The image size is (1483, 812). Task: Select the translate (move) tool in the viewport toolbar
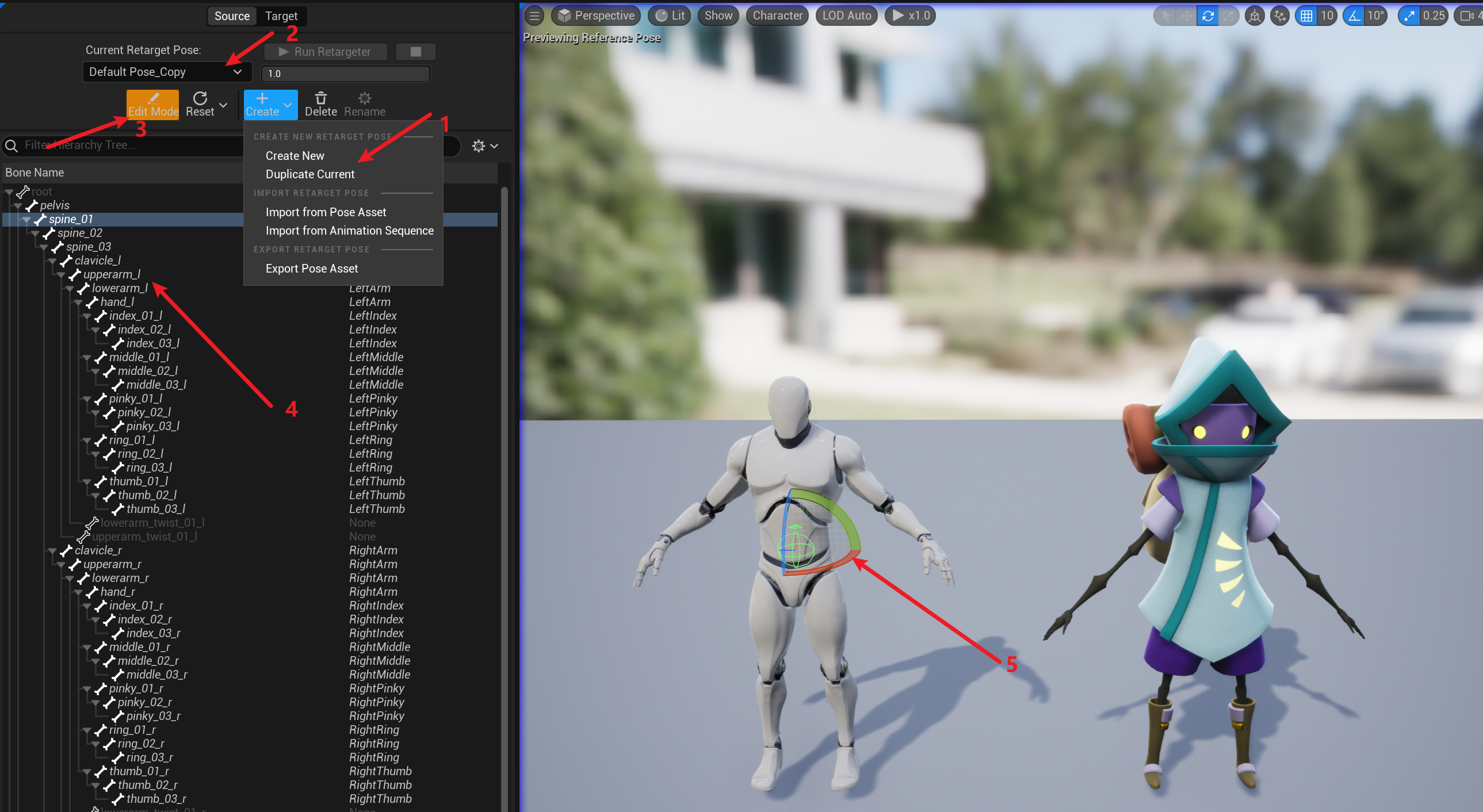pyautogui.click(x=1187, y=16)
